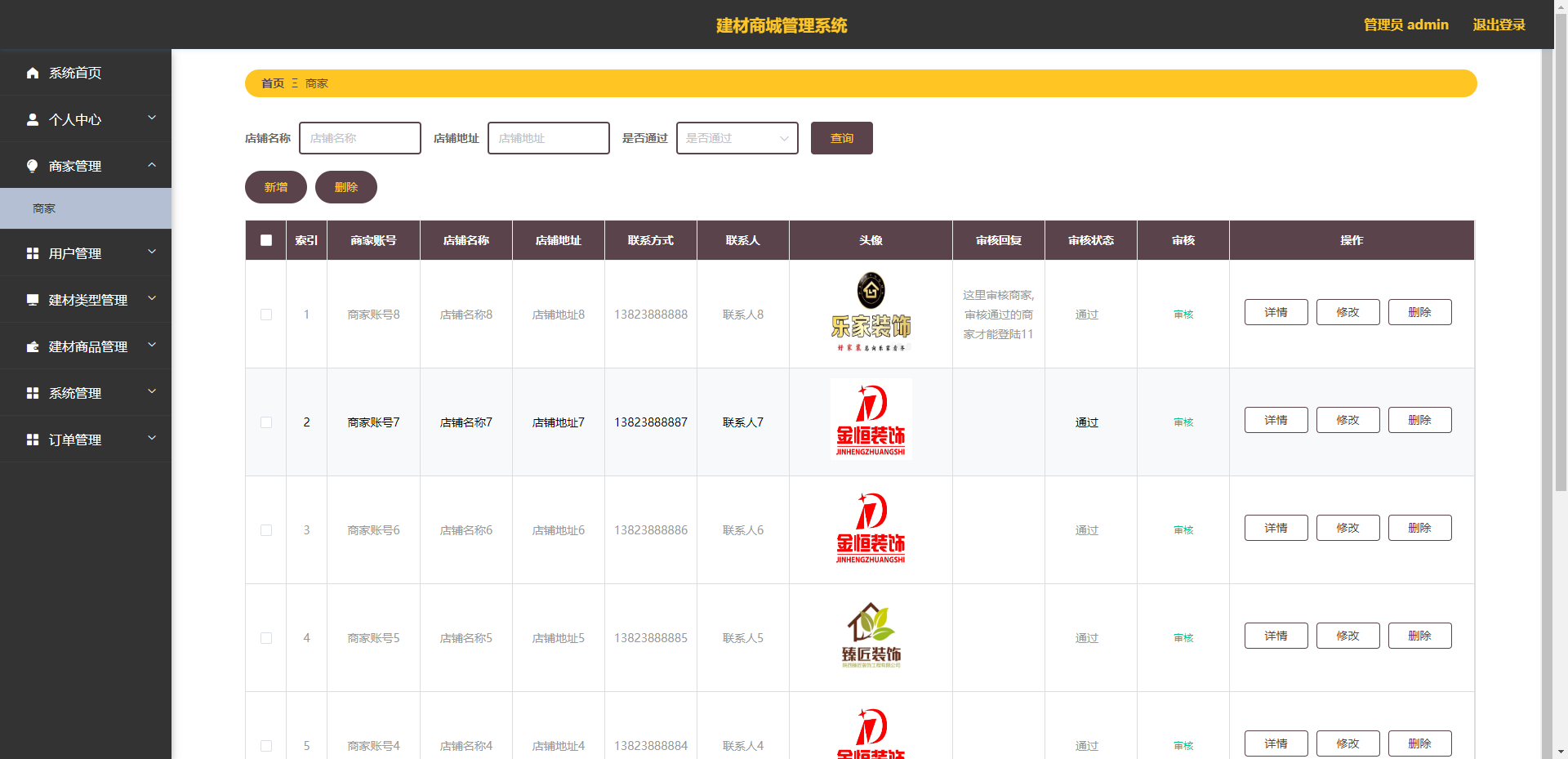Click the lightbulb icon beside 商家管理

[33, 166]
